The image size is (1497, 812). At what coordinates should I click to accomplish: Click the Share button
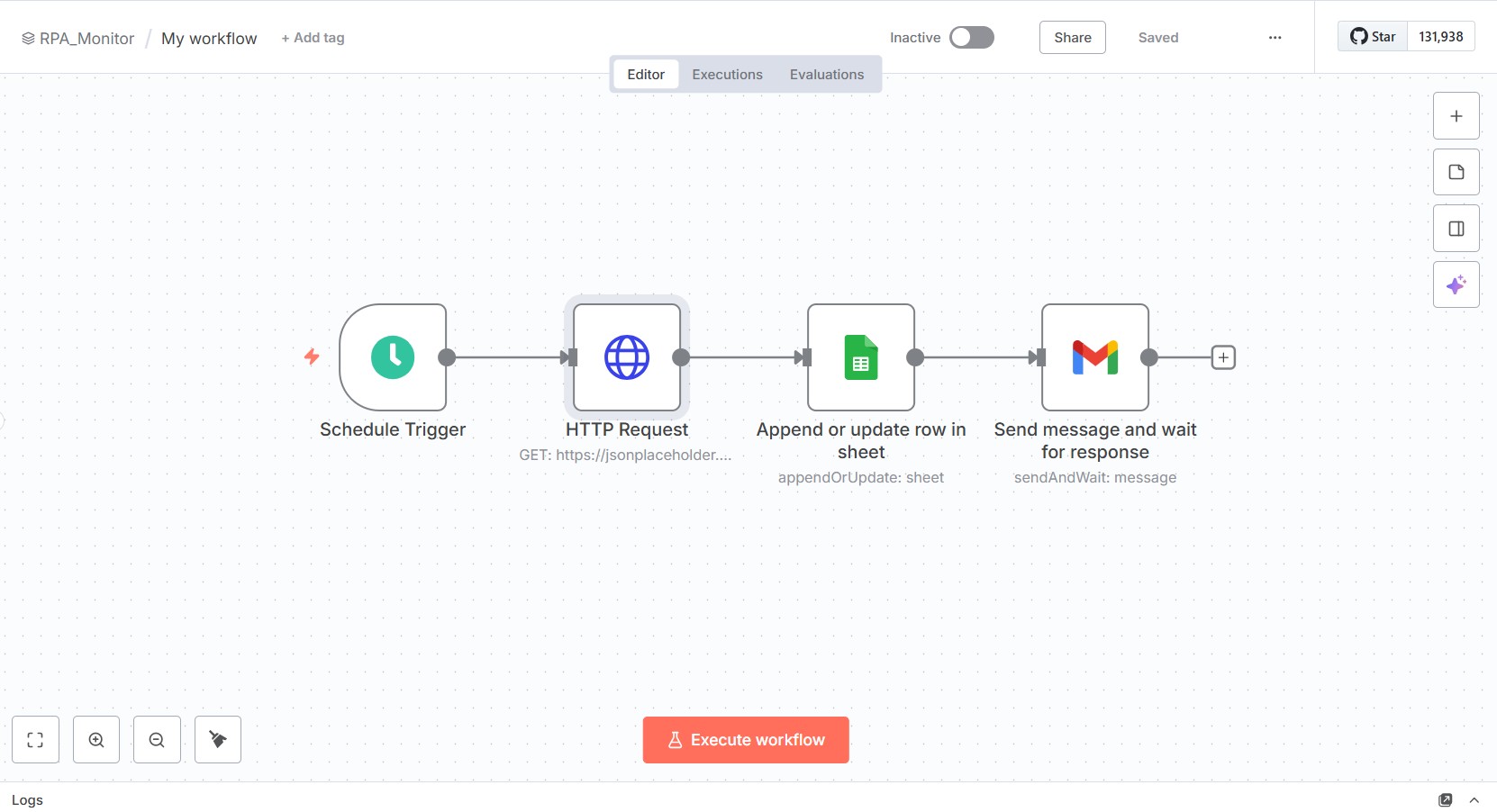[x=1072, y=37]
